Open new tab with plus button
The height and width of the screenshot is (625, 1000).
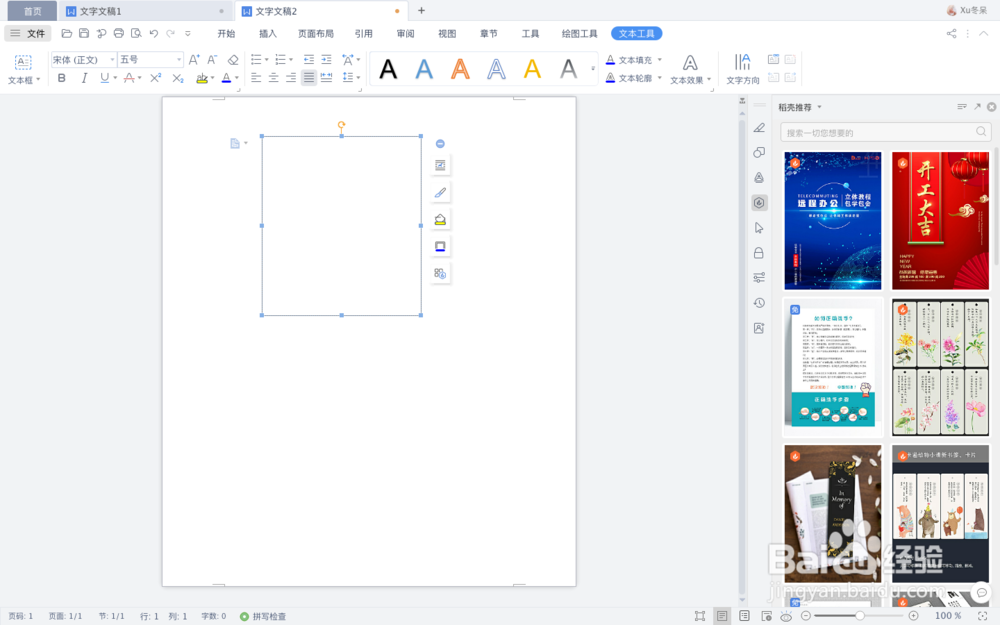[421, 11]
